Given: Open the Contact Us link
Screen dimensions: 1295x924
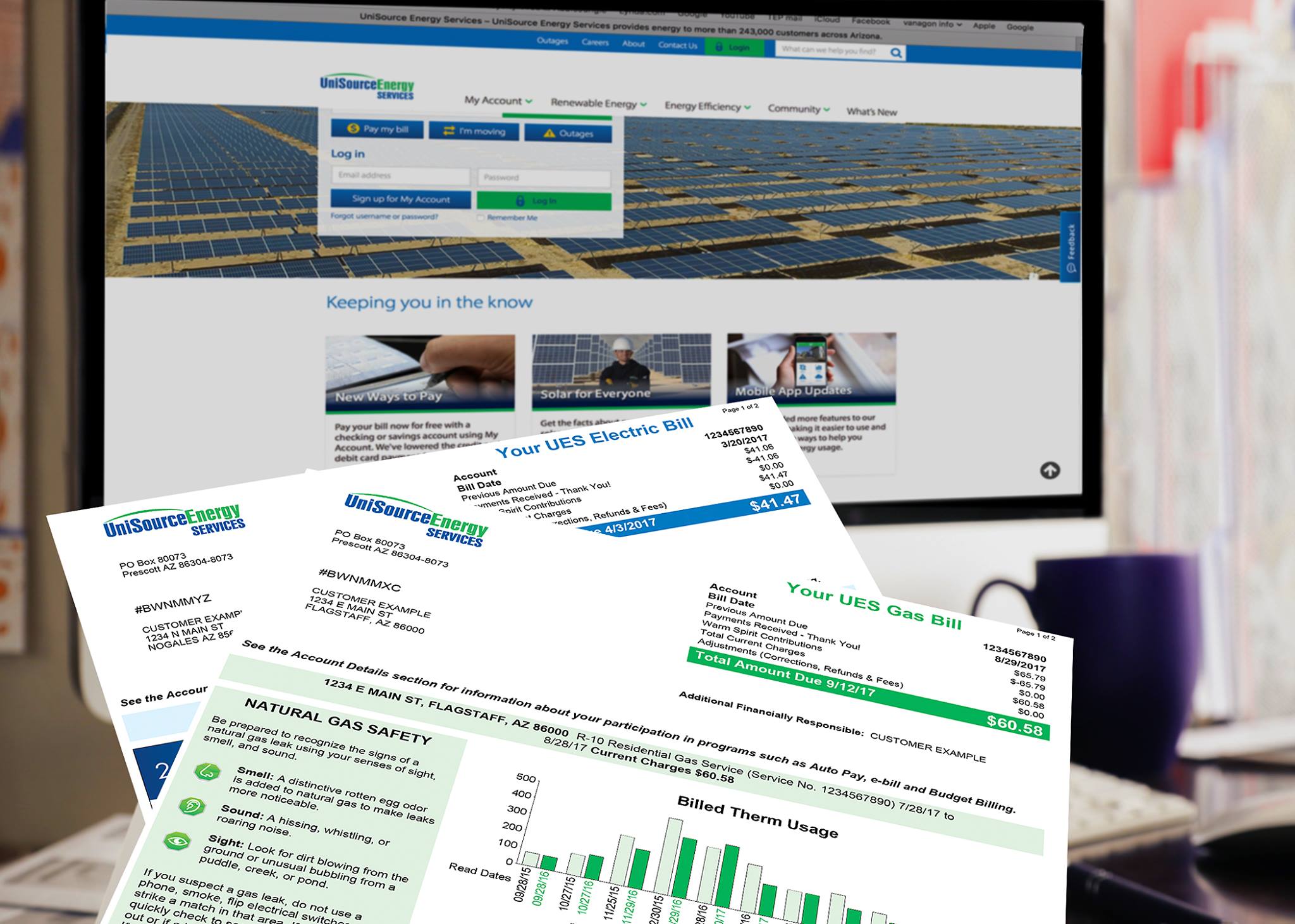Looking at the screenshot, I should click(677, 46).
